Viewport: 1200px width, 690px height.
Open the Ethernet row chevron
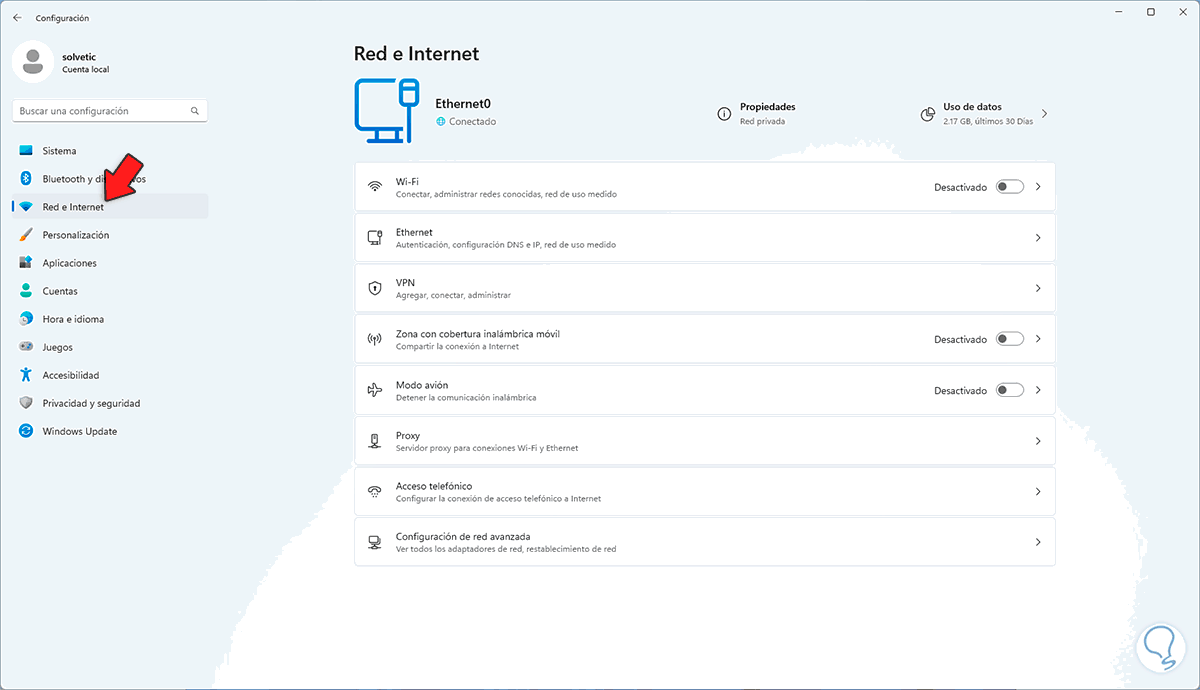[1038, 238]
